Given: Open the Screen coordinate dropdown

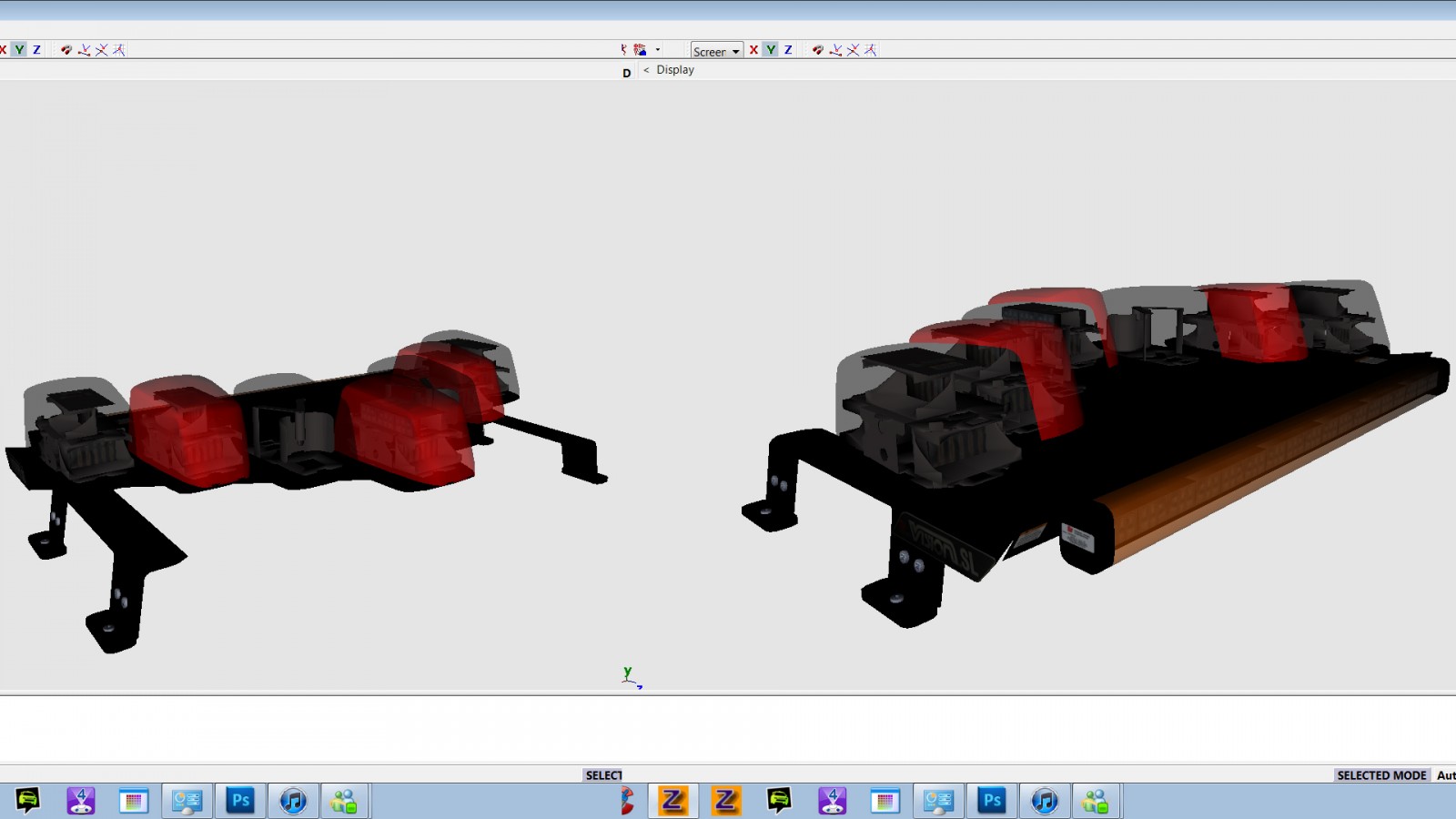Looking at the screenshot, I should pyautogui.click(x=717, y=51).
